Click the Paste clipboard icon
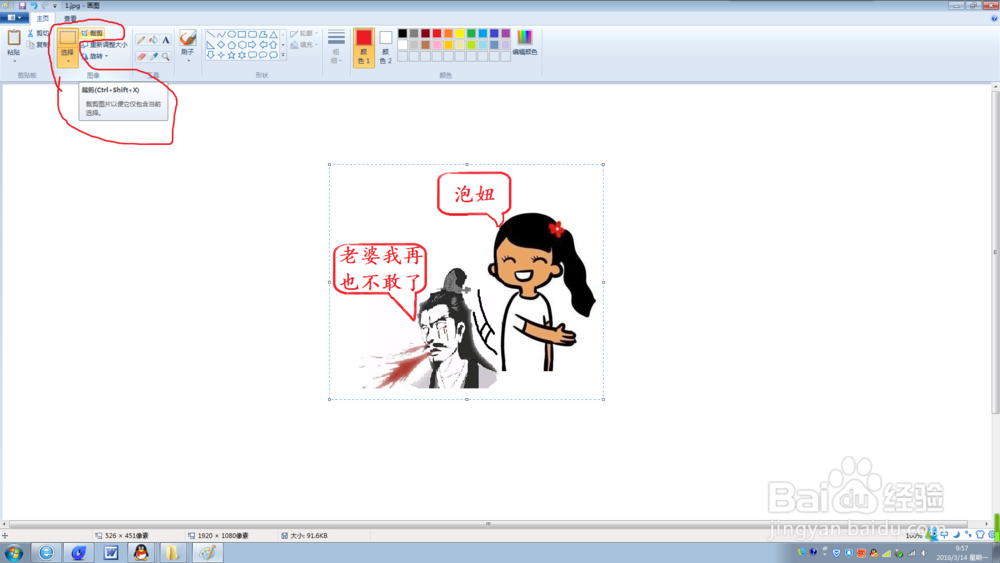Screen dimensions: 1000x563 click(13, 38)
